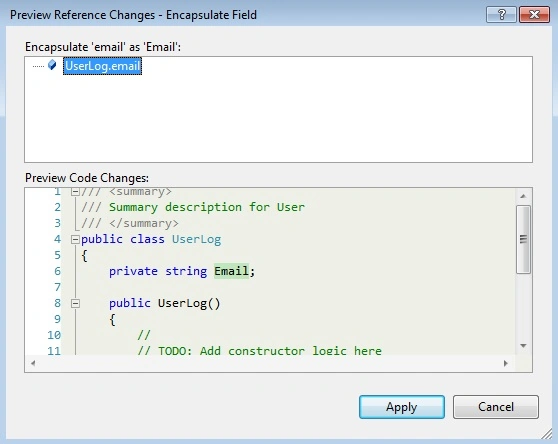The image size is (558, 444).
Task: Click line number 6 in the code gutter
Action: [x=58, y=271]
